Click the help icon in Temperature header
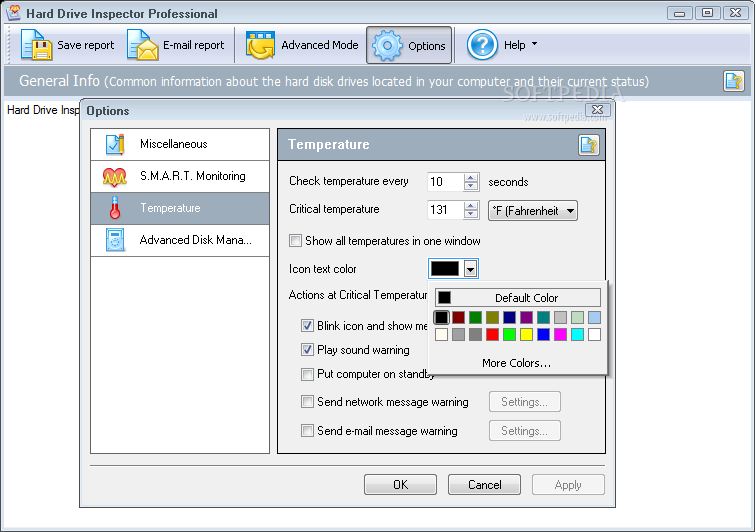The height and width of the screenshot is (532, 755). click(x=589, y=145)
